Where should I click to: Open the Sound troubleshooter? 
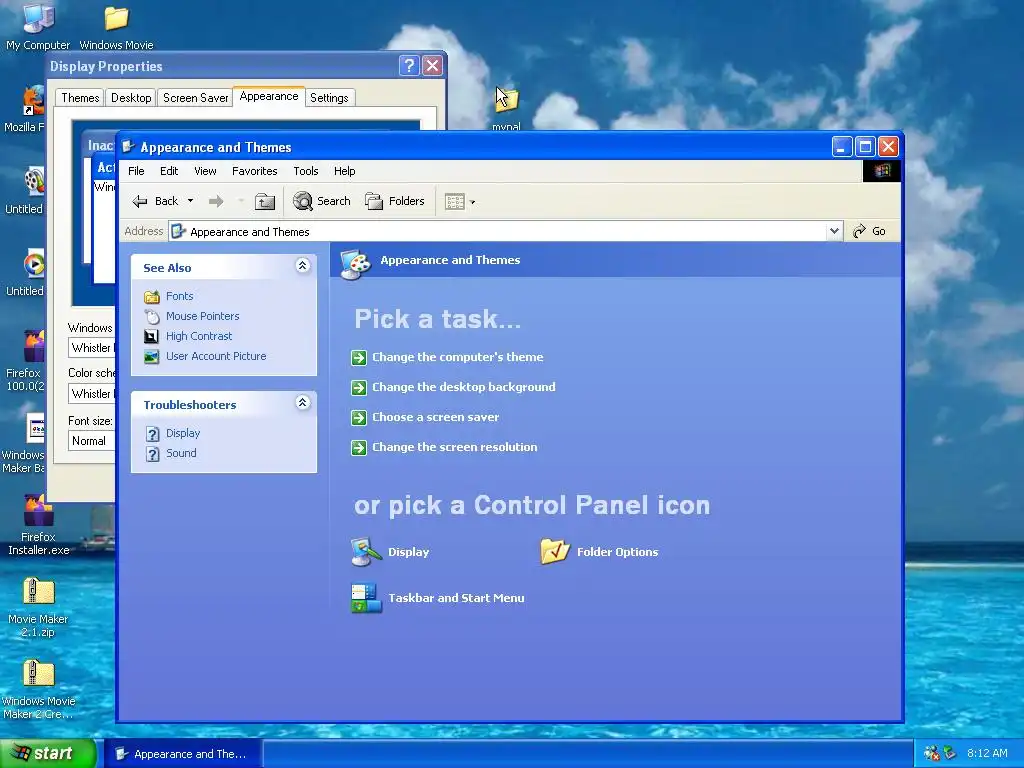[x=181, y=453]
